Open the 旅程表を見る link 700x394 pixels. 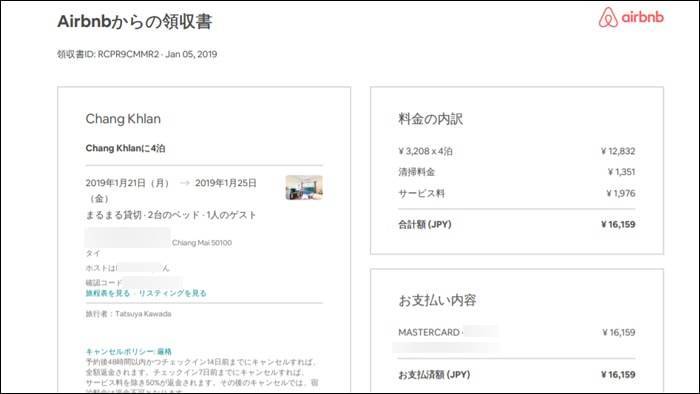click(x=108, y=293)
